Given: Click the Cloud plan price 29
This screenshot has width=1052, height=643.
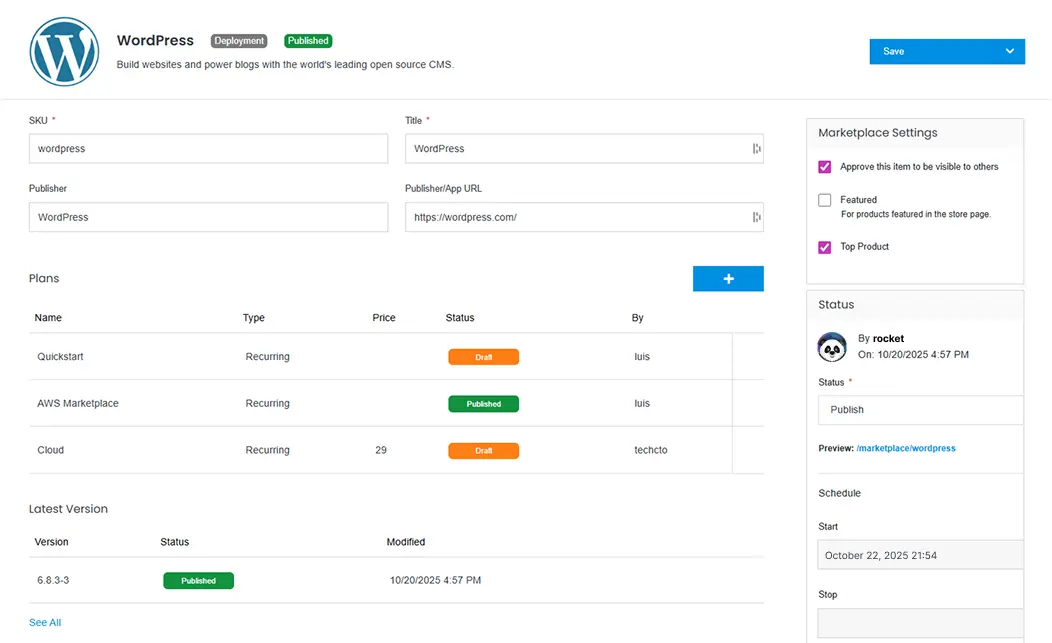Looking at the screenshot, I should pos(381,450).
